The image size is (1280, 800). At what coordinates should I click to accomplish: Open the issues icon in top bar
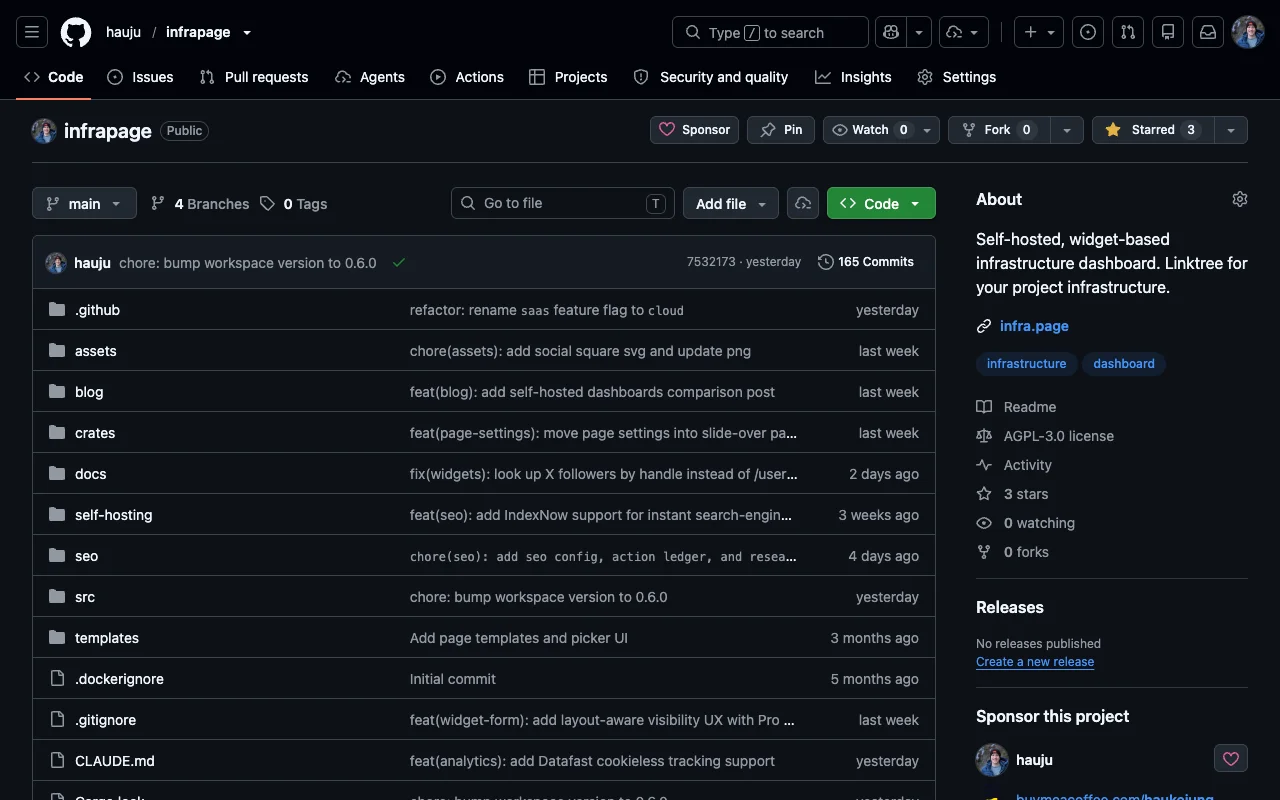click(1088, 32)
